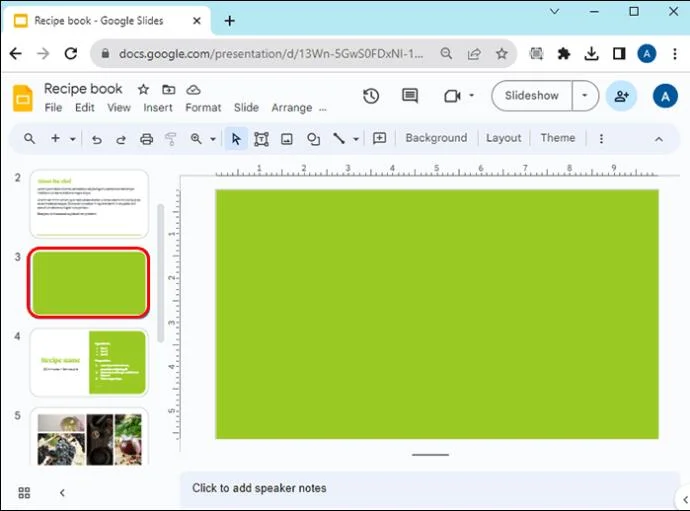Screen dimensions: 690x511
Task: Open toolbar more options menu
Action: (x=601, y=139)
